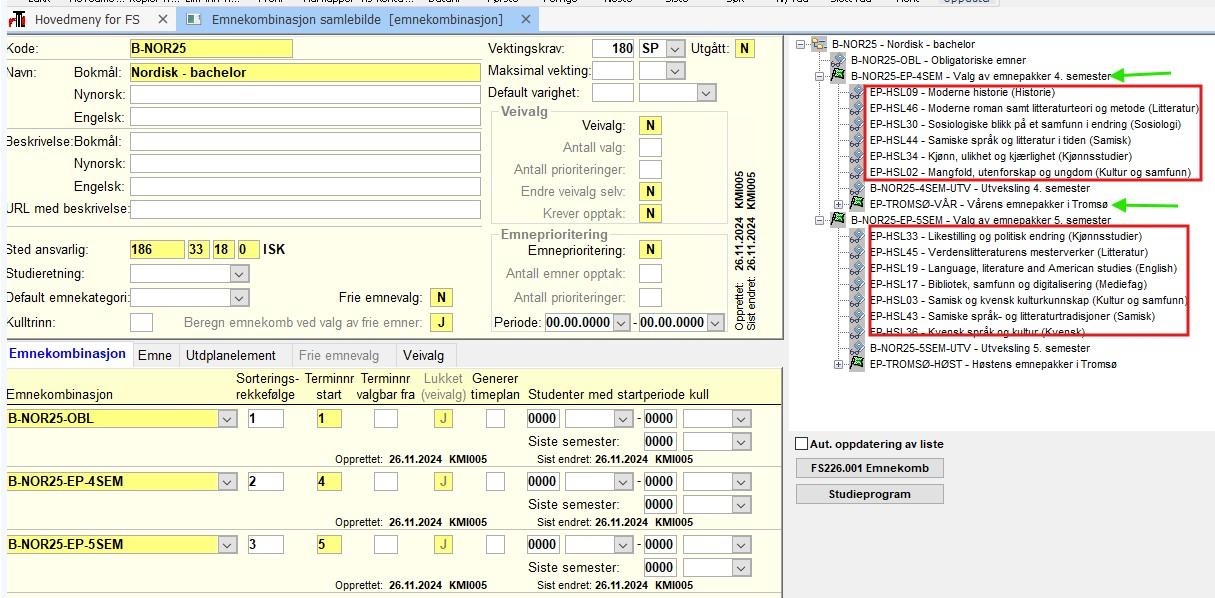Click the icon next to EP-HSL19 Language, literature
The image size is (1215, 598).
tap(857, 268)
